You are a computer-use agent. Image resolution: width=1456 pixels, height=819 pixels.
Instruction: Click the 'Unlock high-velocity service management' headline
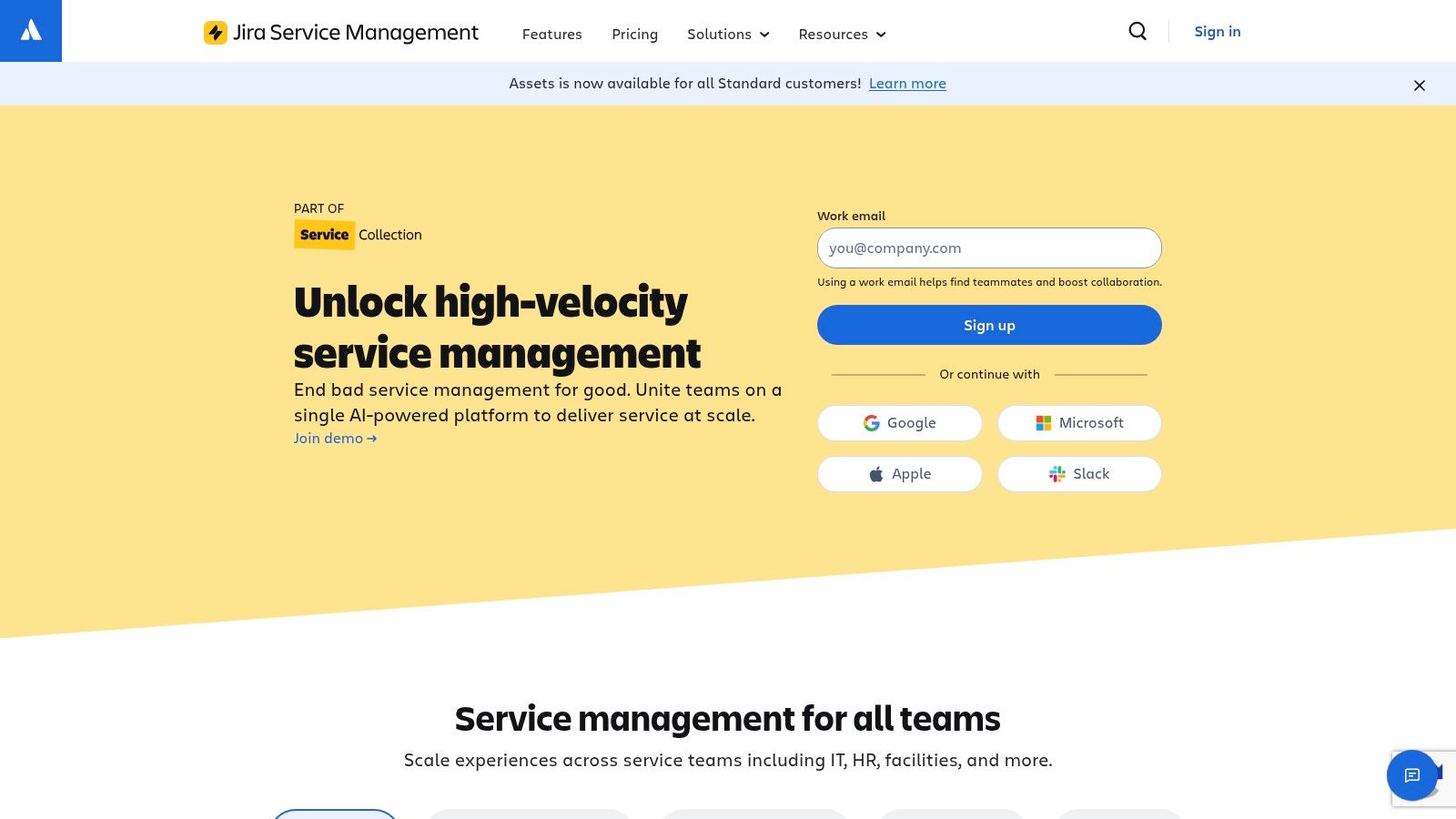[497, 328]
